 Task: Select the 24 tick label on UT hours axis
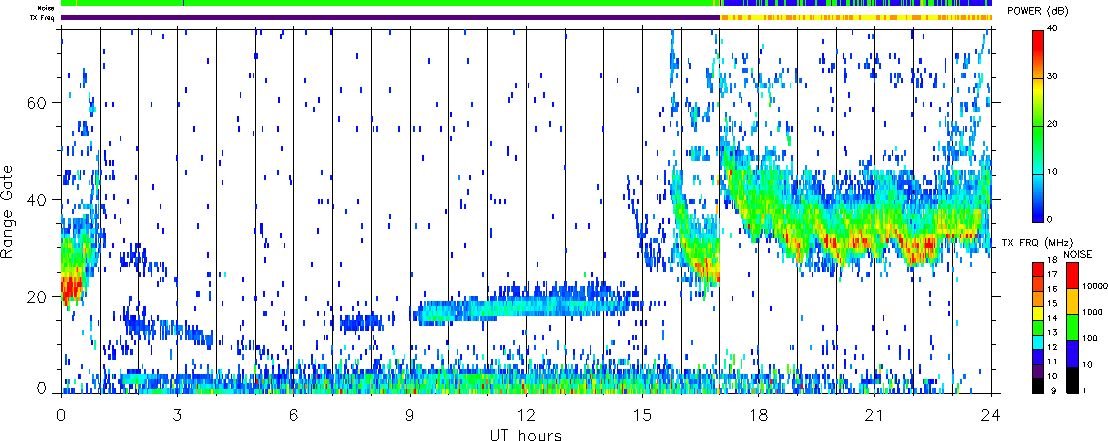coord(991,414)
